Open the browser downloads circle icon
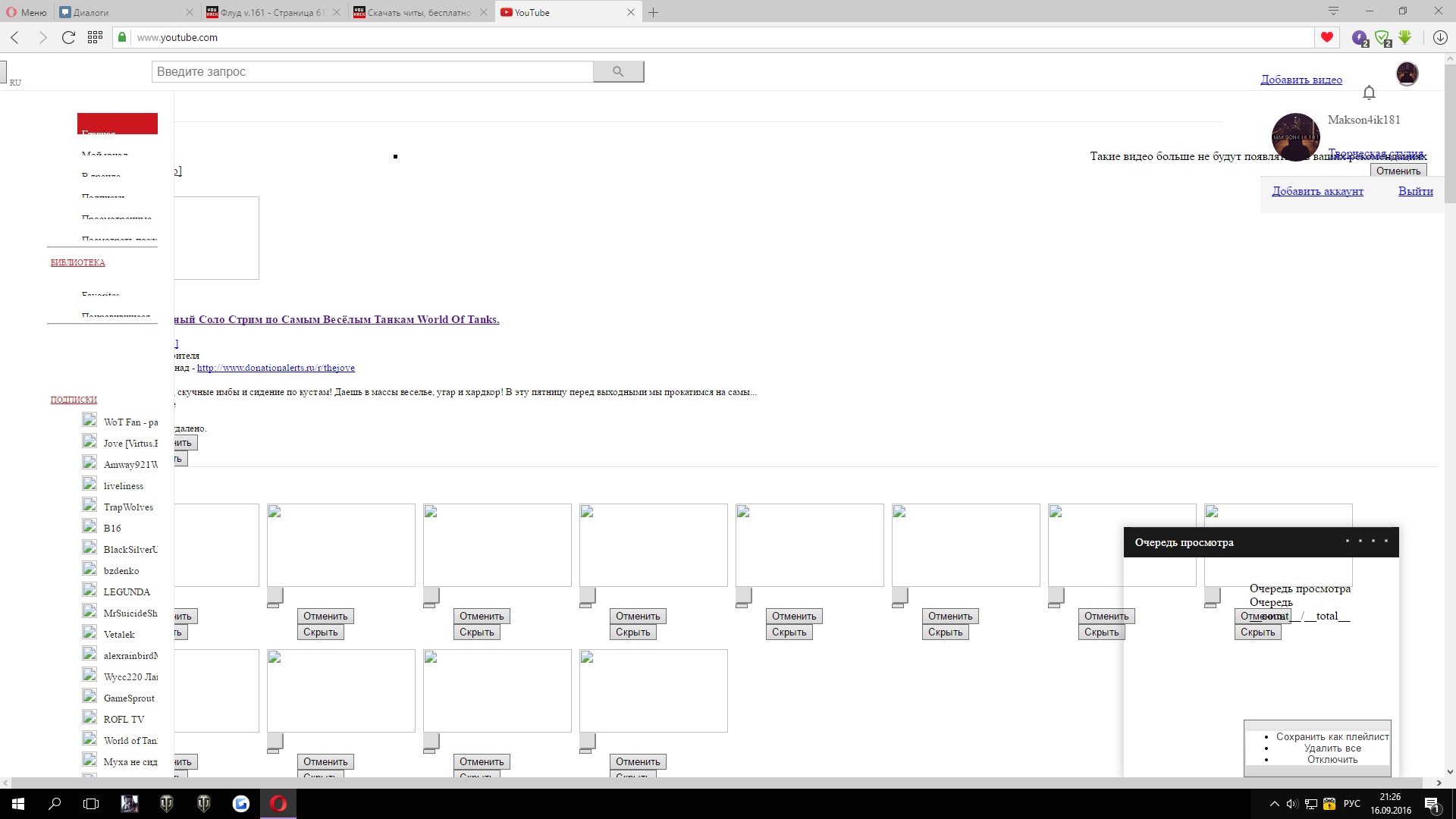1456x819 pixels. (x=1440, y=37)
